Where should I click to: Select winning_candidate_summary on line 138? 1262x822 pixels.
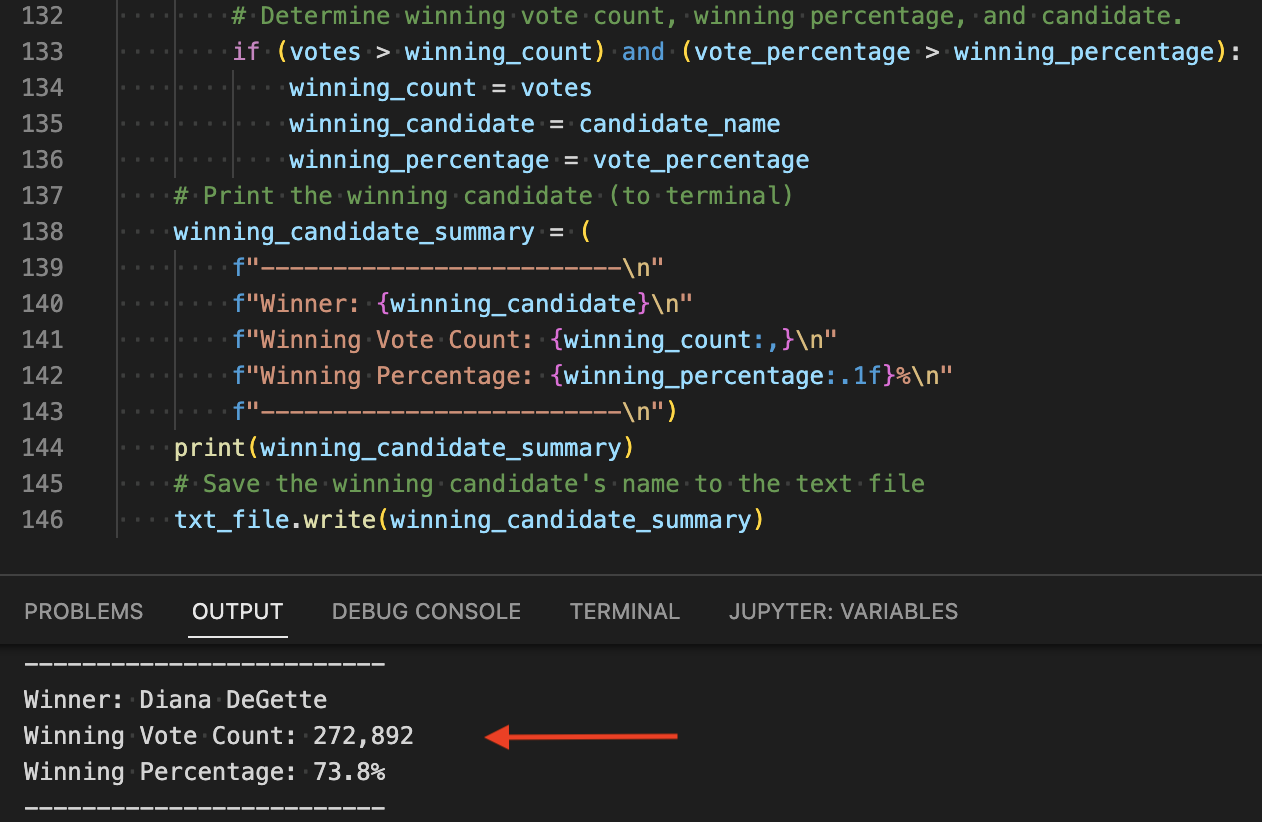352,231
